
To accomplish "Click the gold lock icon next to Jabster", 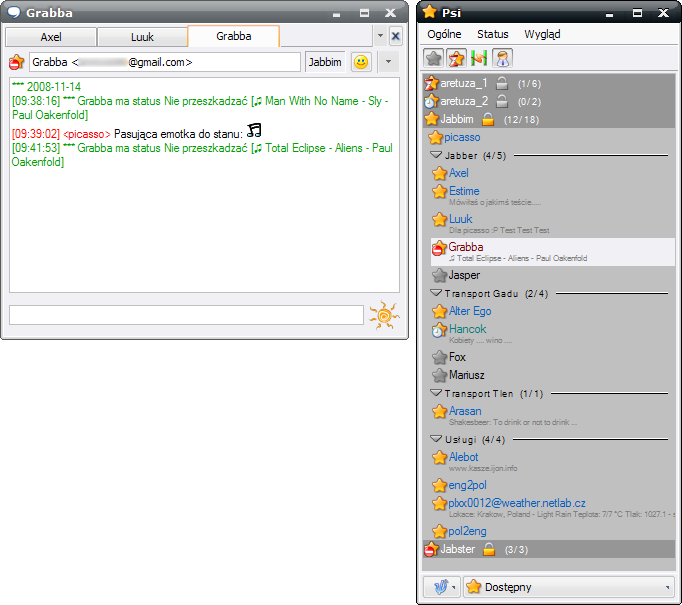I will tap(489, 549).
